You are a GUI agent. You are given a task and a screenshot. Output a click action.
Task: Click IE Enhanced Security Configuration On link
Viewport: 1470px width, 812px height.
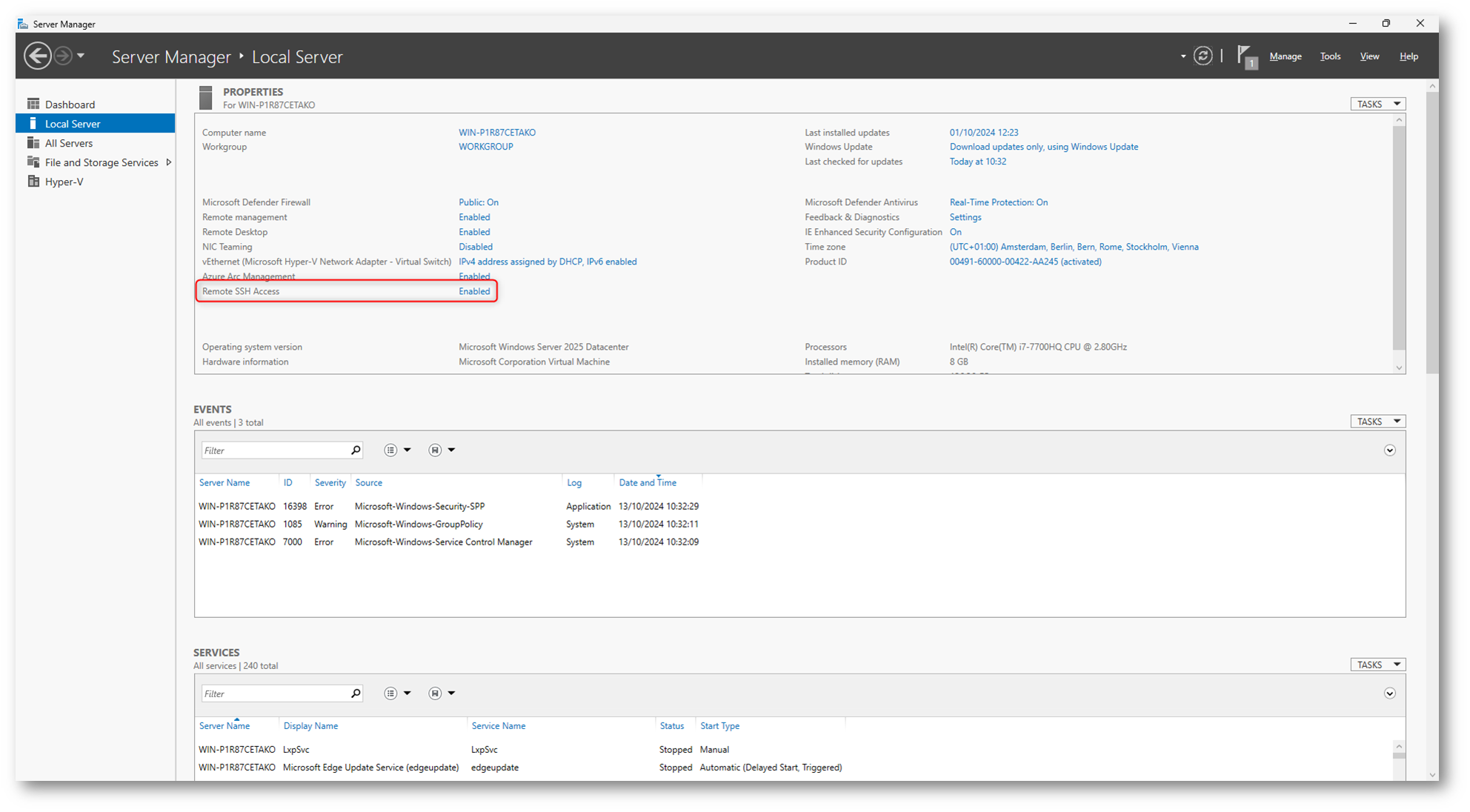(x=956, y=232)
